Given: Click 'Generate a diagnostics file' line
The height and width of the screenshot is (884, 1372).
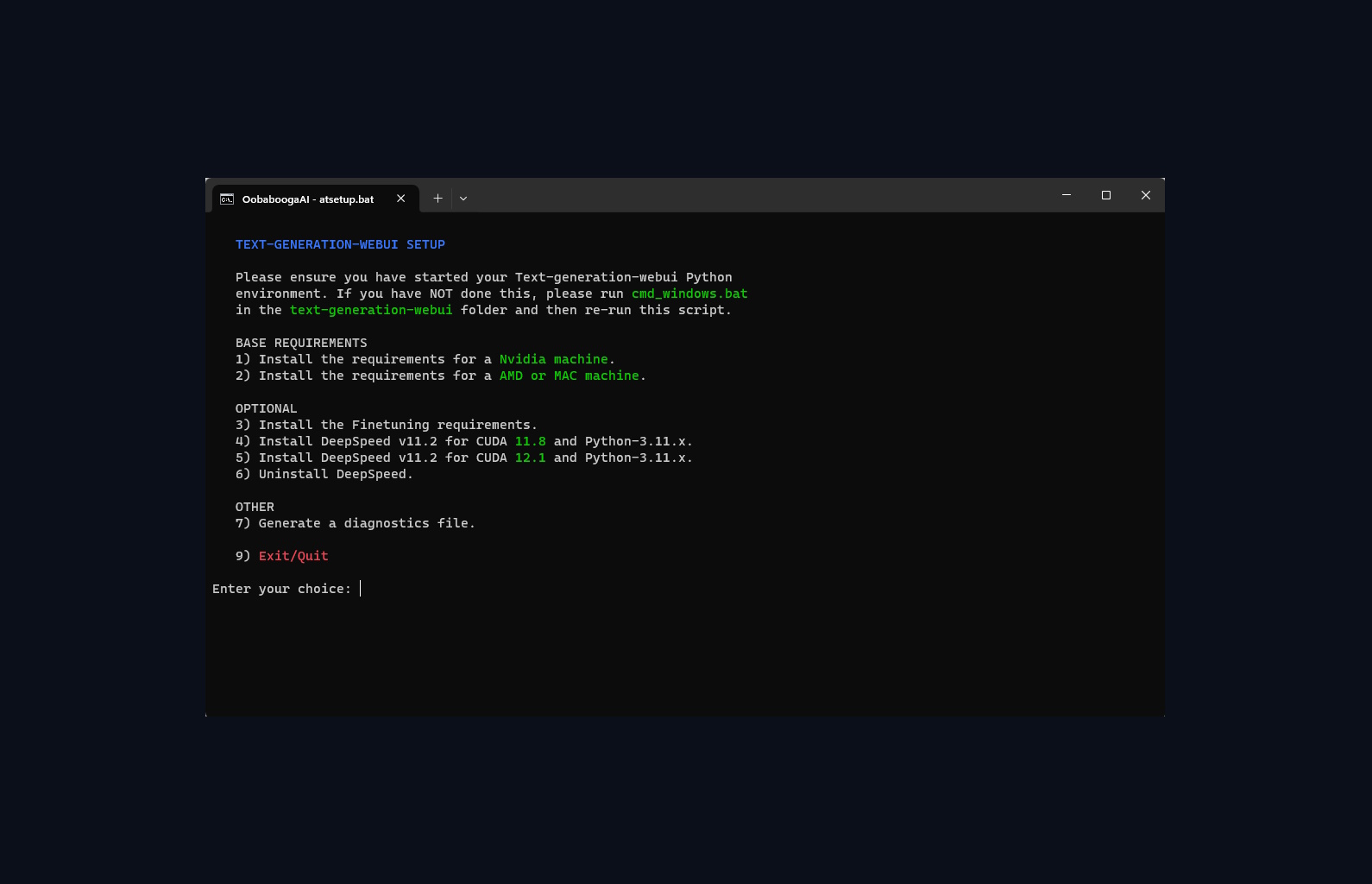Looking at the screenshot, I should click(x=356, y=523).
